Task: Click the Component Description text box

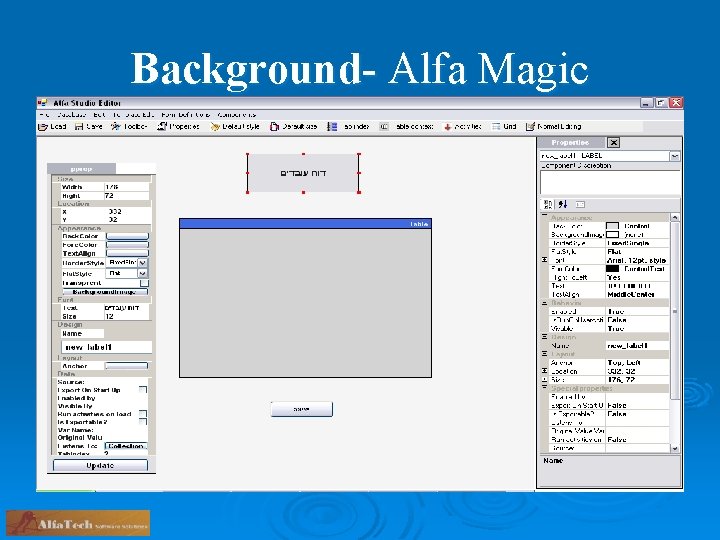Action: pos(610,182)
